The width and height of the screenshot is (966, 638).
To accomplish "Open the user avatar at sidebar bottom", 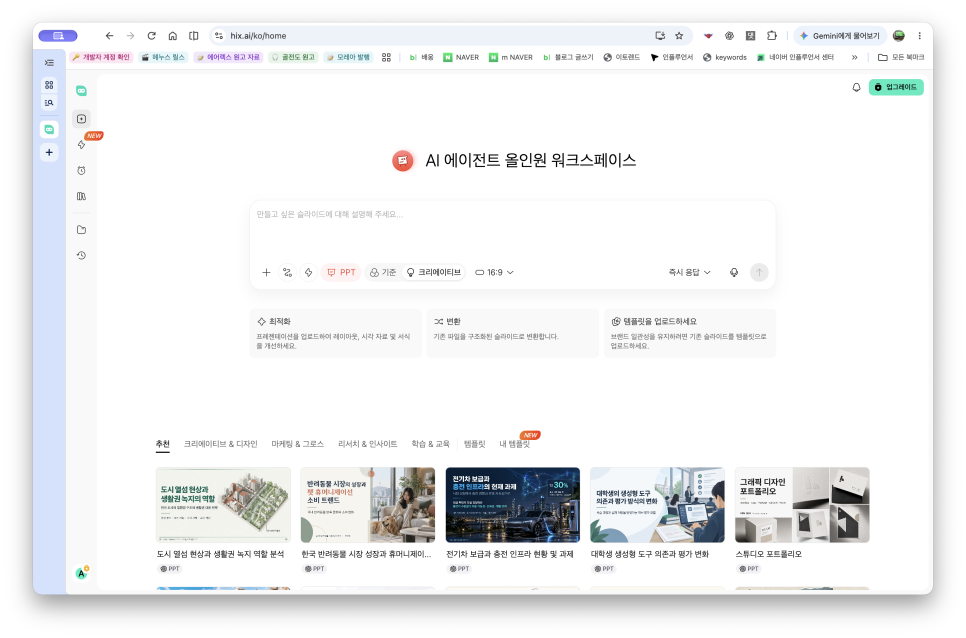I will pyautogui.click(x=81, y=573).
